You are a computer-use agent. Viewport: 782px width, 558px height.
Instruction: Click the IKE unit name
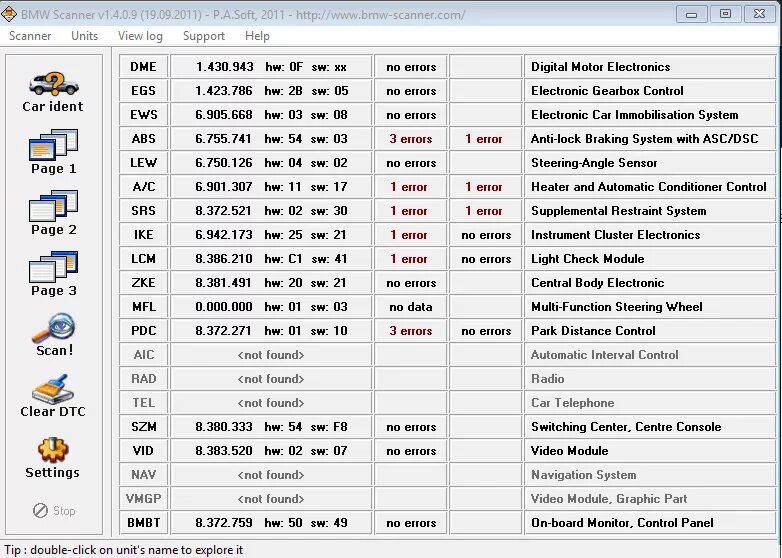pos(144,234)
